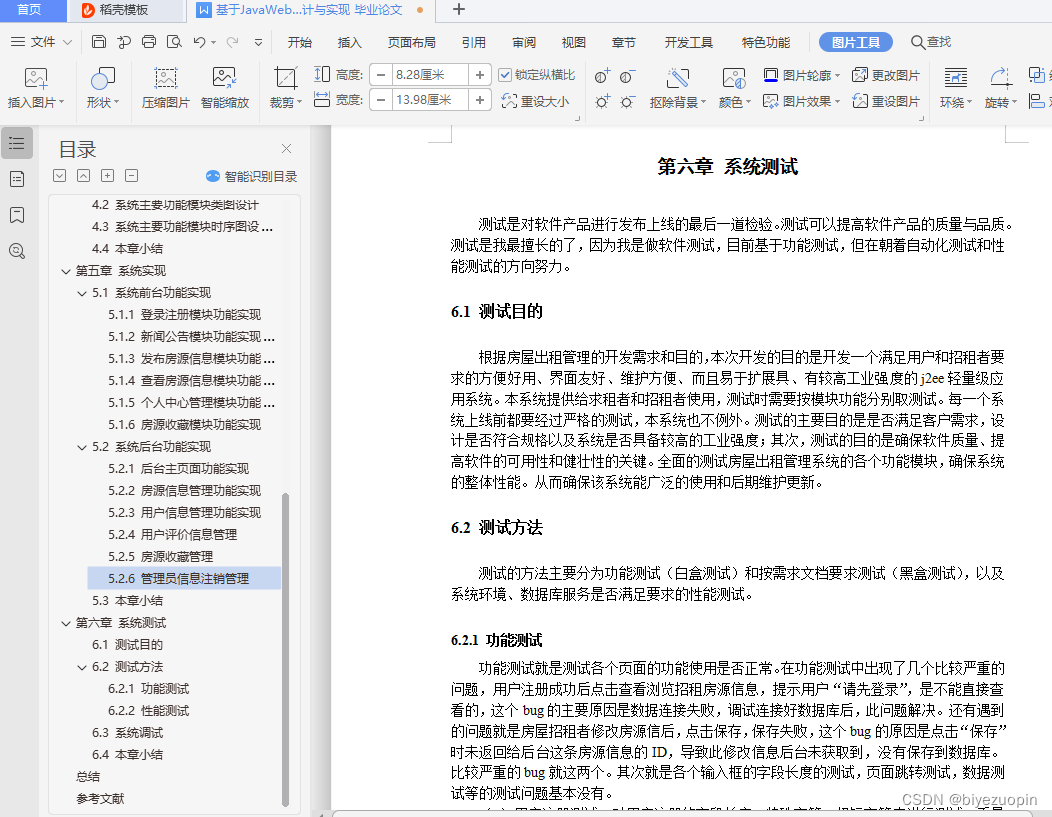Image resolution: width=1052 pixels, height=817 pixels.
Task: Click the Save icon in quick toolbar
Action: pos(99,42)
